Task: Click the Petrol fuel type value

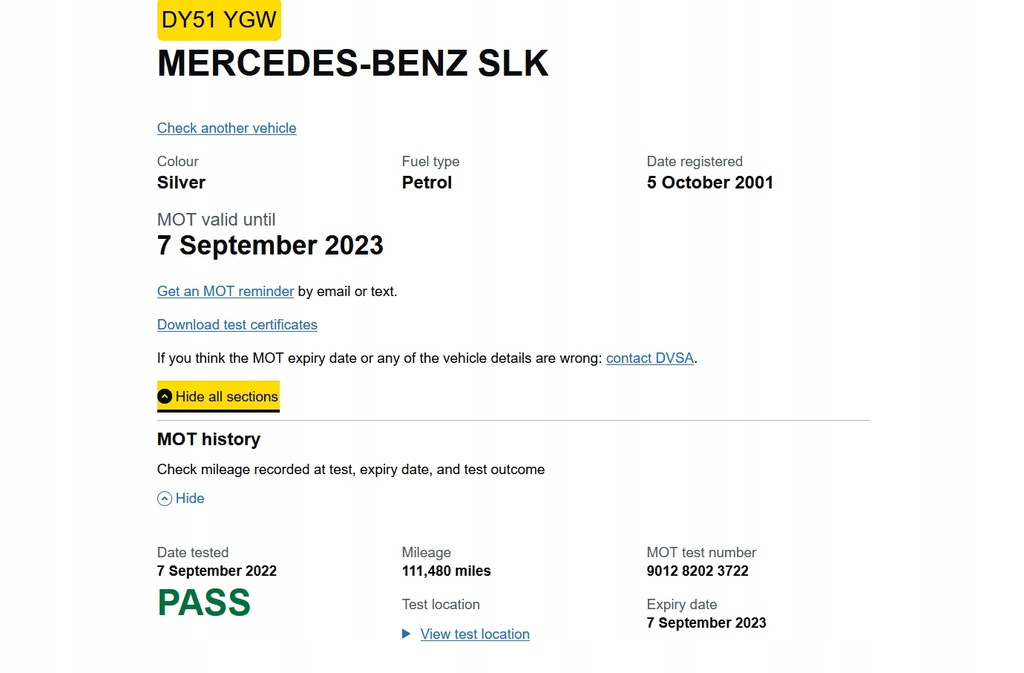Action: 427,182
